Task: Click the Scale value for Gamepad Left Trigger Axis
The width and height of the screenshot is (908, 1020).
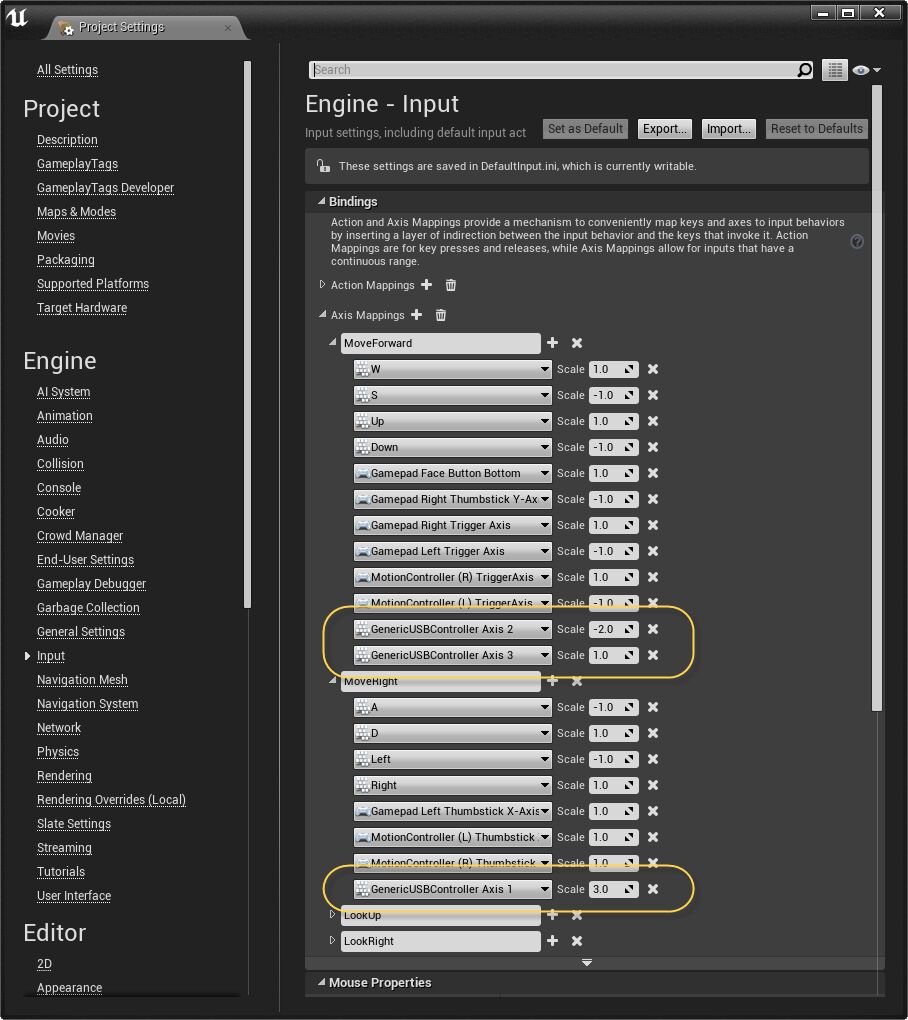Action: tap(608, 551)
